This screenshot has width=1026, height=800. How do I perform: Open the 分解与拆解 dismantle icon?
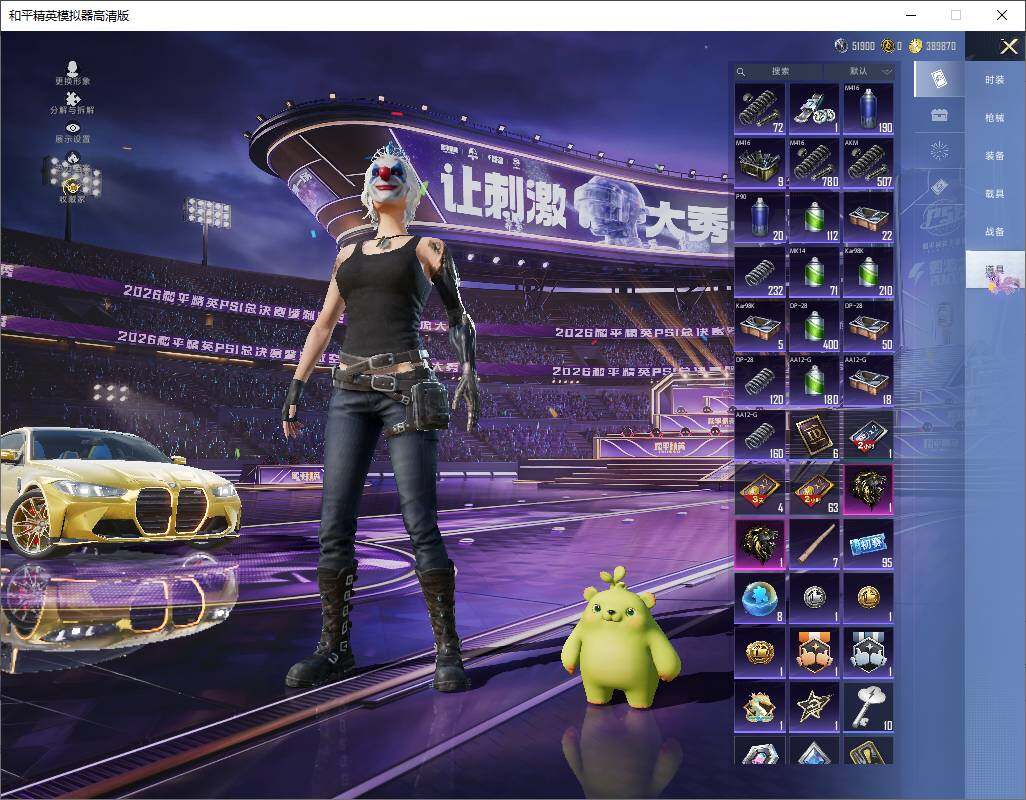(x=72, y=103)
